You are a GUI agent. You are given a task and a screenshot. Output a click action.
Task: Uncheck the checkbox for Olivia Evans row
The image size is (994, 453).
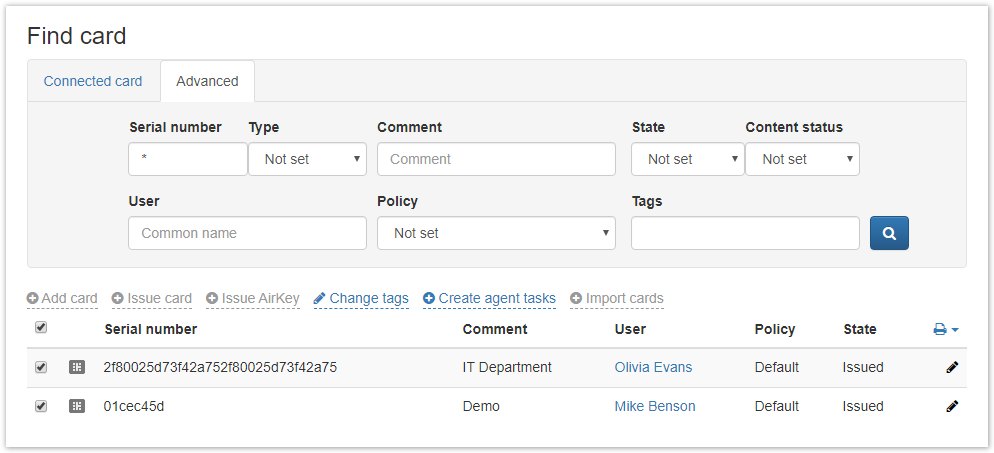41,367
